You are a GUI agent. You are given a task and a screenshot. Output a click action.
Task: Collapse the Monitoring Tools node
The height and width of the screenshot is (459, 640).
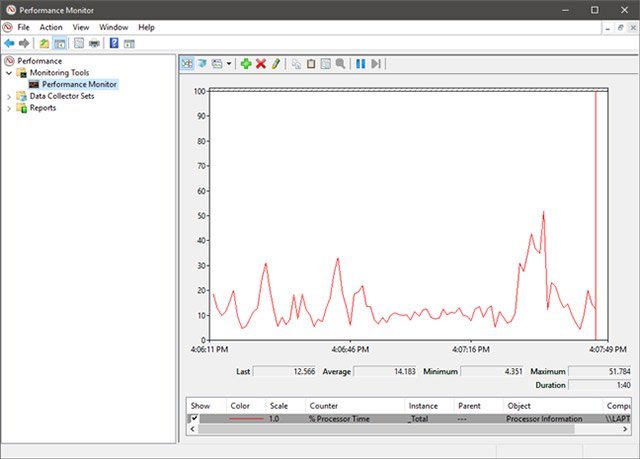[9, 73]
